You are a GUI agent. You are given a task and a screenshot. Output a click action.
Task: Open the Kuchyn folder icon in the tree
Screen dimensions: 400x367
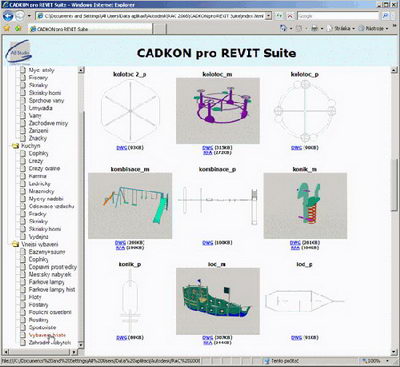pos(15,146)
